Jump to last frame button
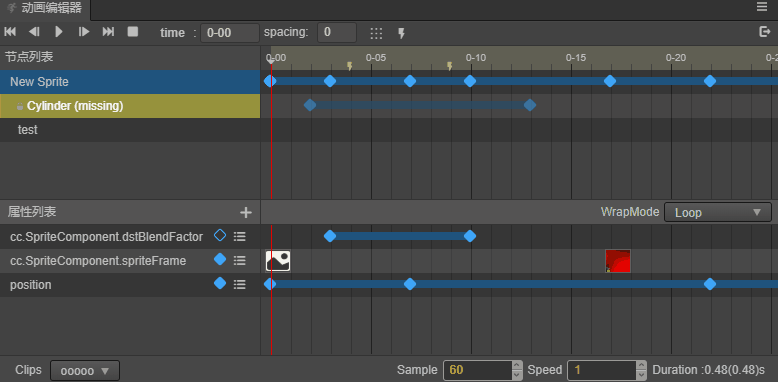The height and width of the screenshot is (382, 778). [108, 32]
